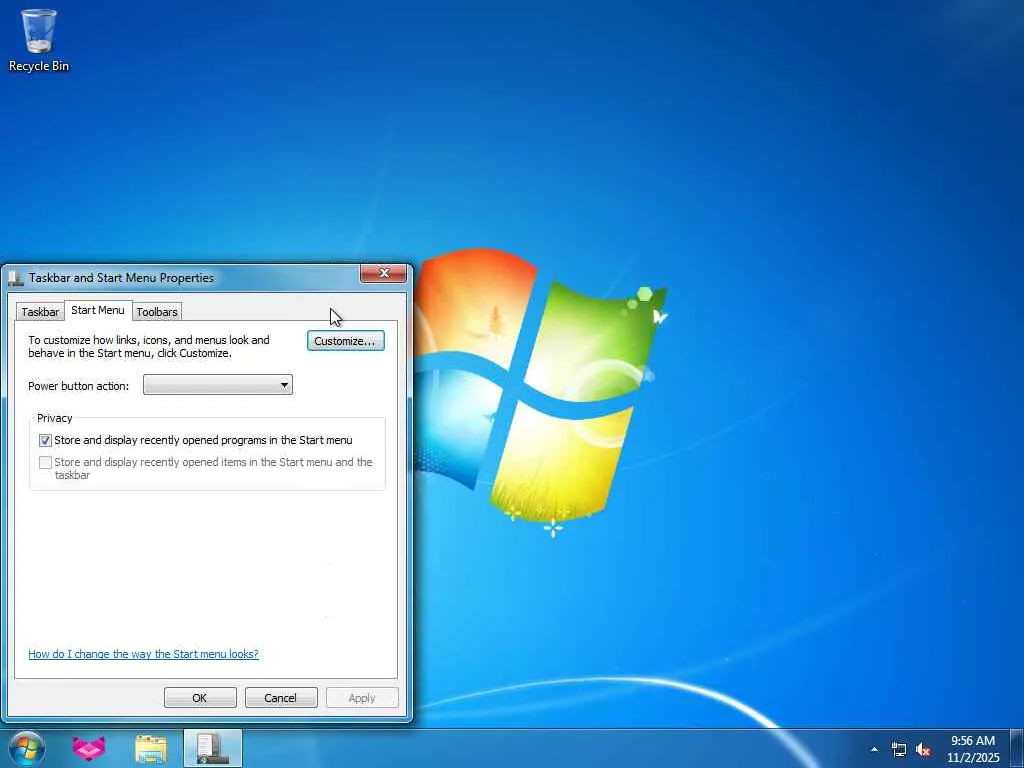The image size is (1024, 768).
Task: Confirm with the OK button
Action: (x=200, y=697)
